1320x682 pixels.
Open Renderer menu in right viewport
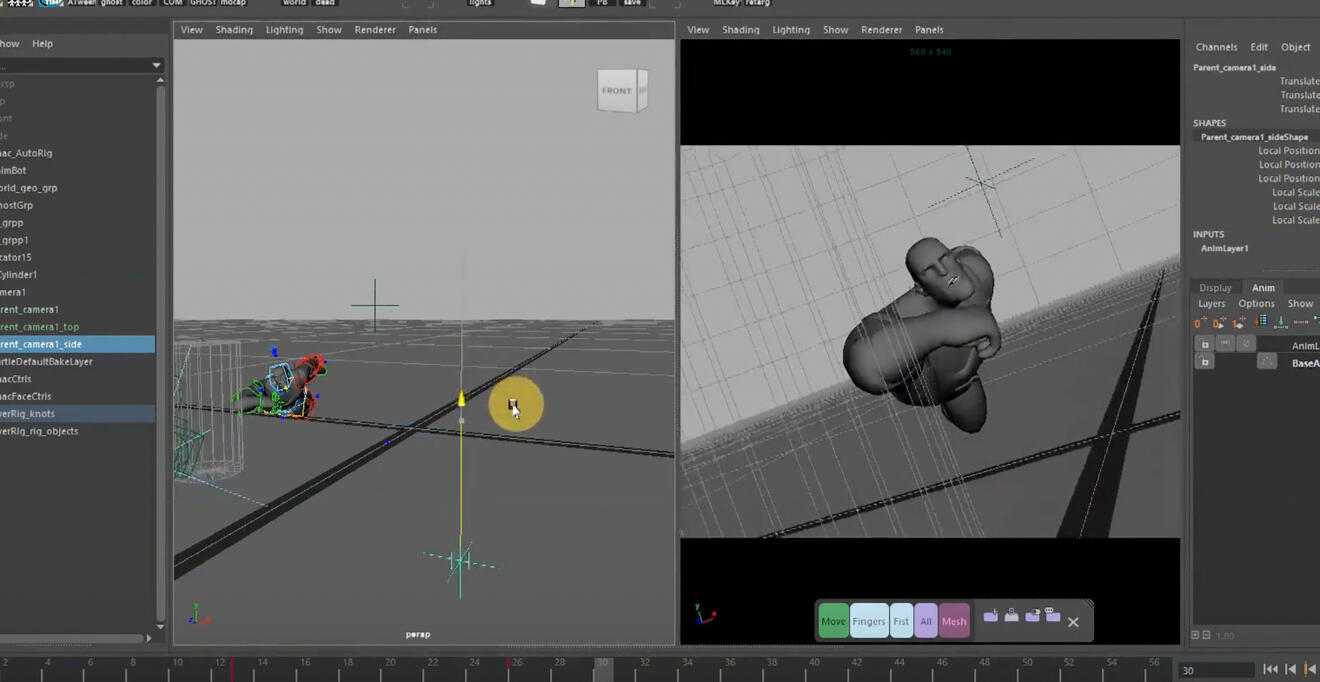pyautogui.click(x=881, y=30)
